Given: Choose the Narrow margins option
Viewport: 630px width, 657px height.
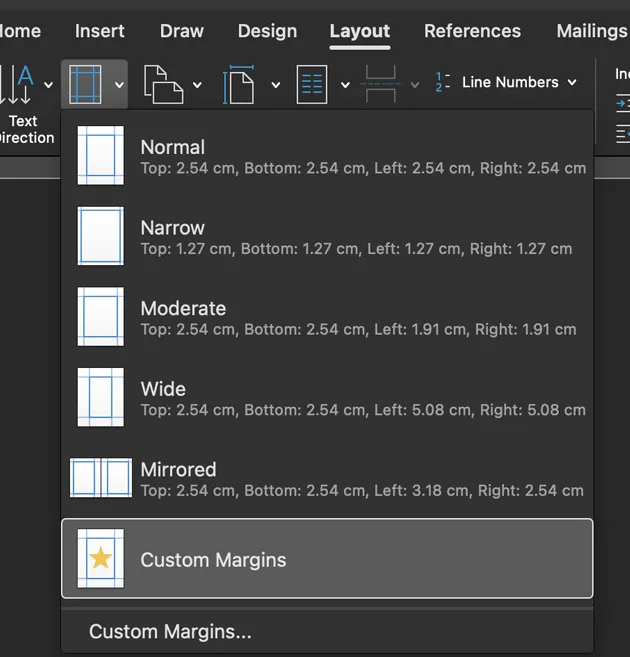Looking at the screenshot, I should [327, 236].
